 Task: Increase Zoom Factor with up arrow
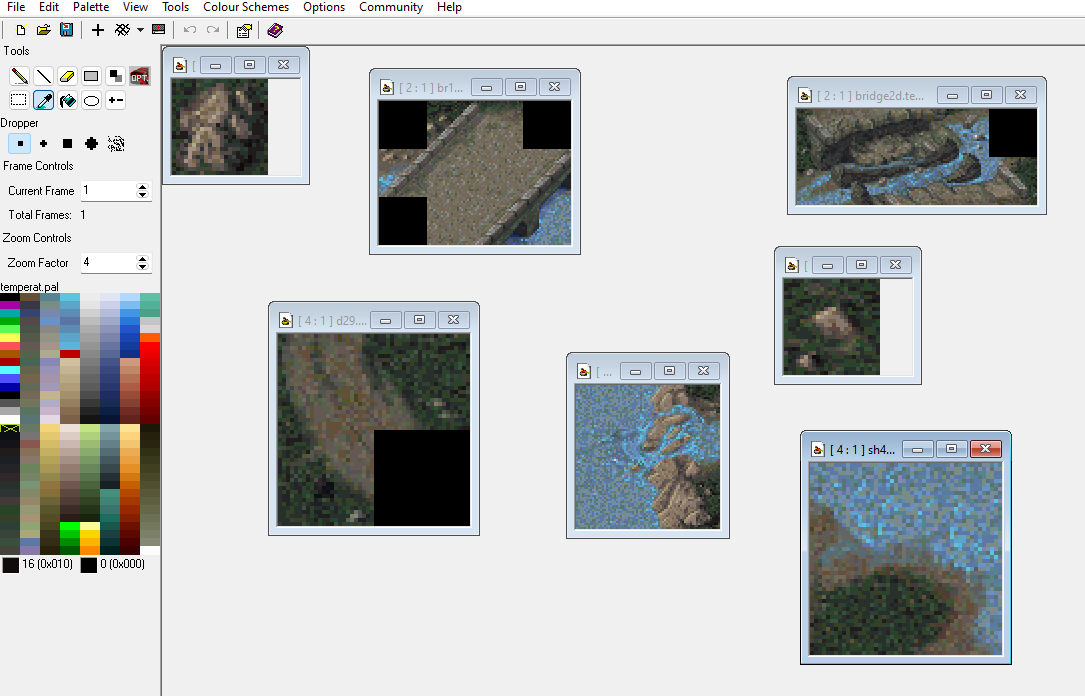[143, 259]
